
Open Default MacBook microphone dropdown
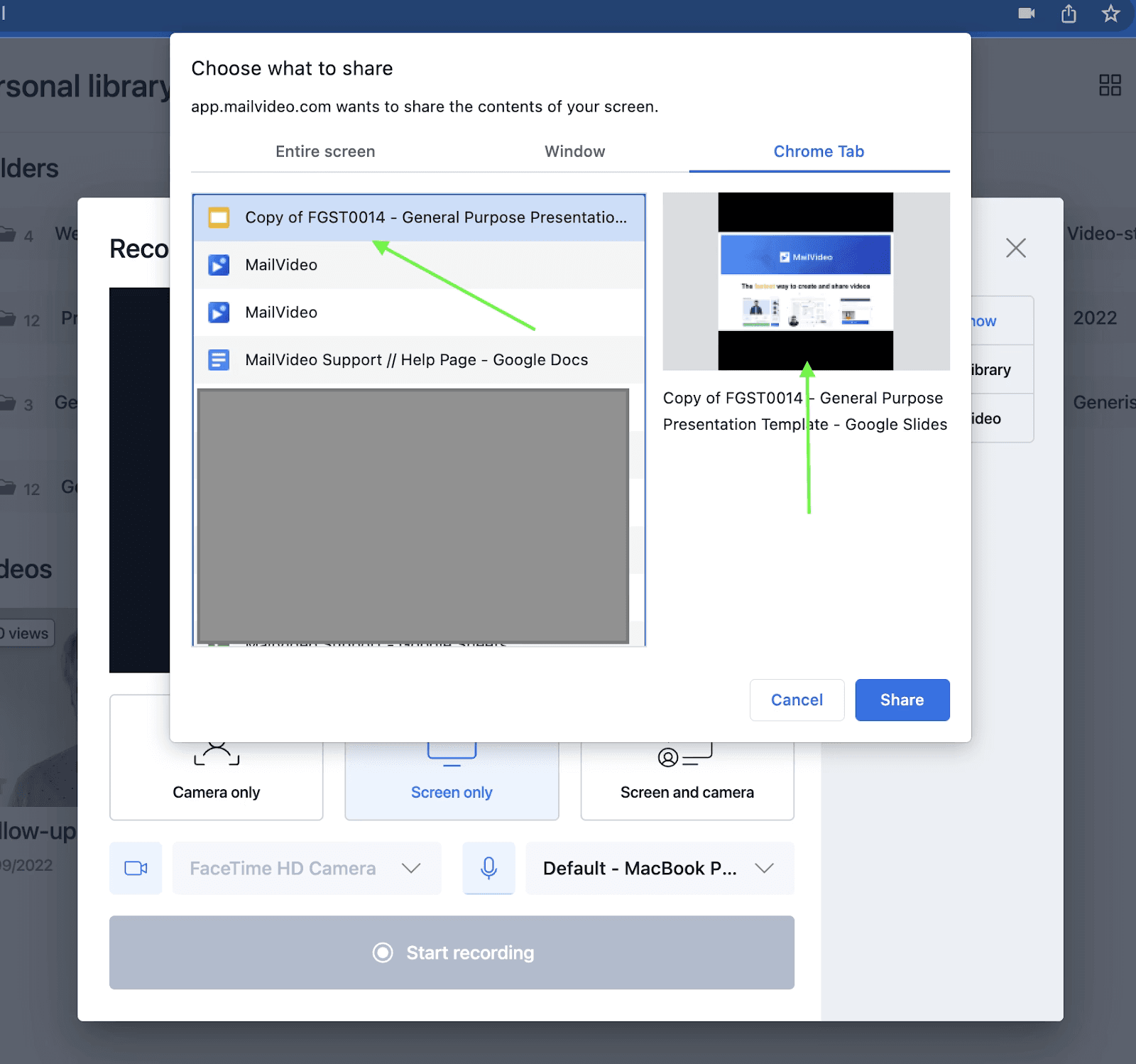click(660, 868)
